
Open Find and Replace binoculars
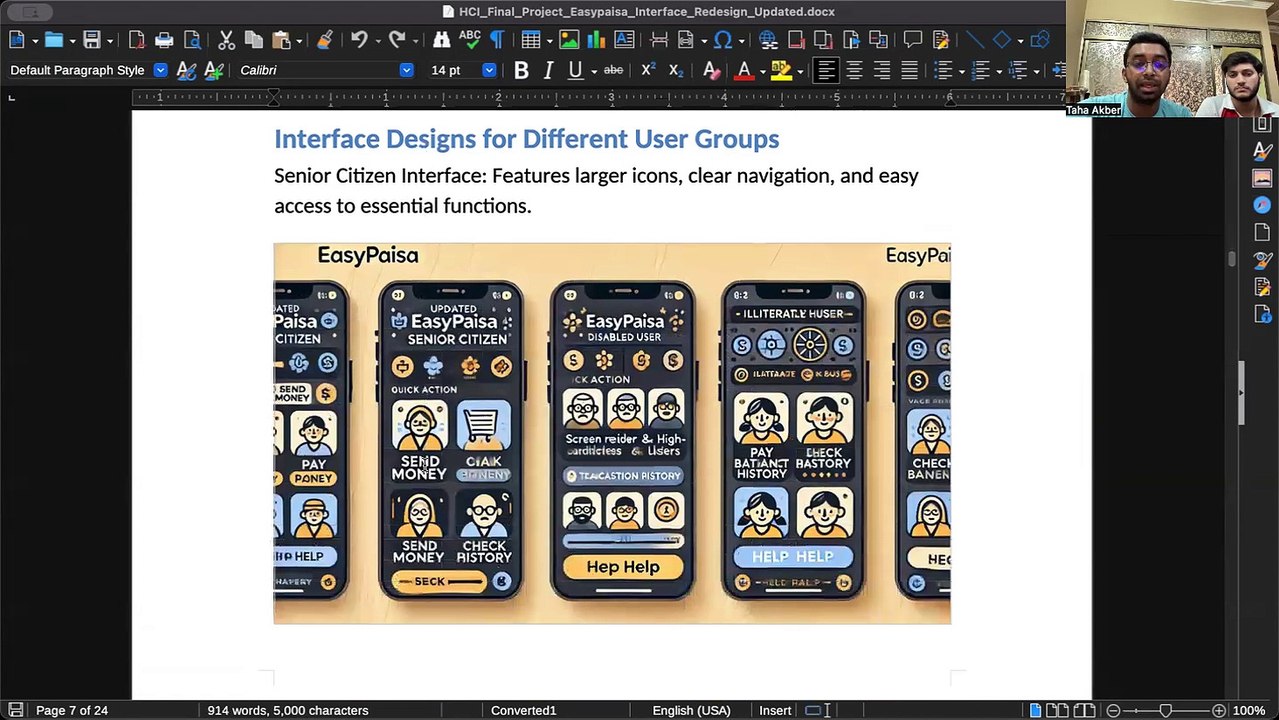click(441, 40)
